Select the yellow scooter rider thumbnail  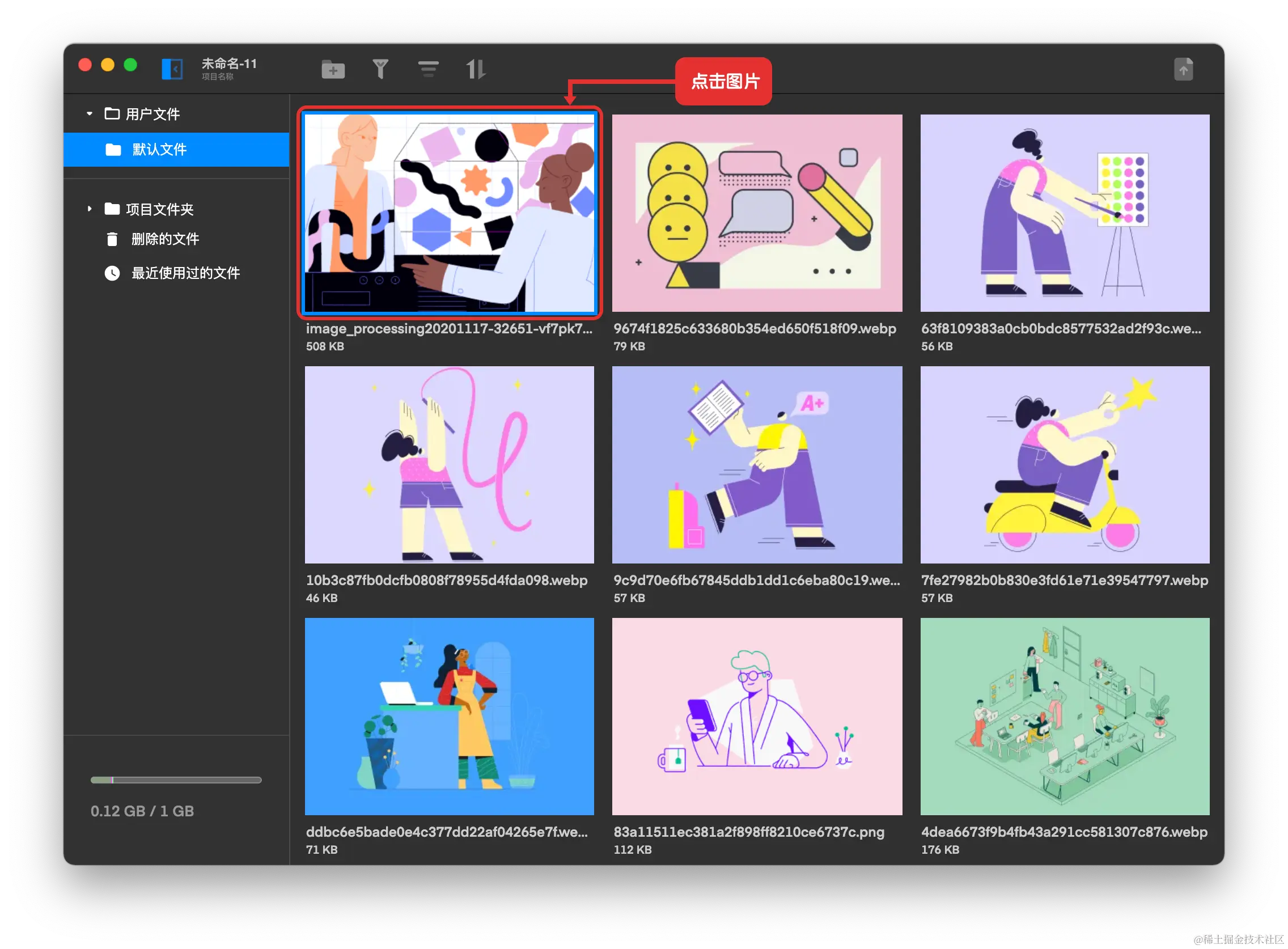coord(1064,465)
